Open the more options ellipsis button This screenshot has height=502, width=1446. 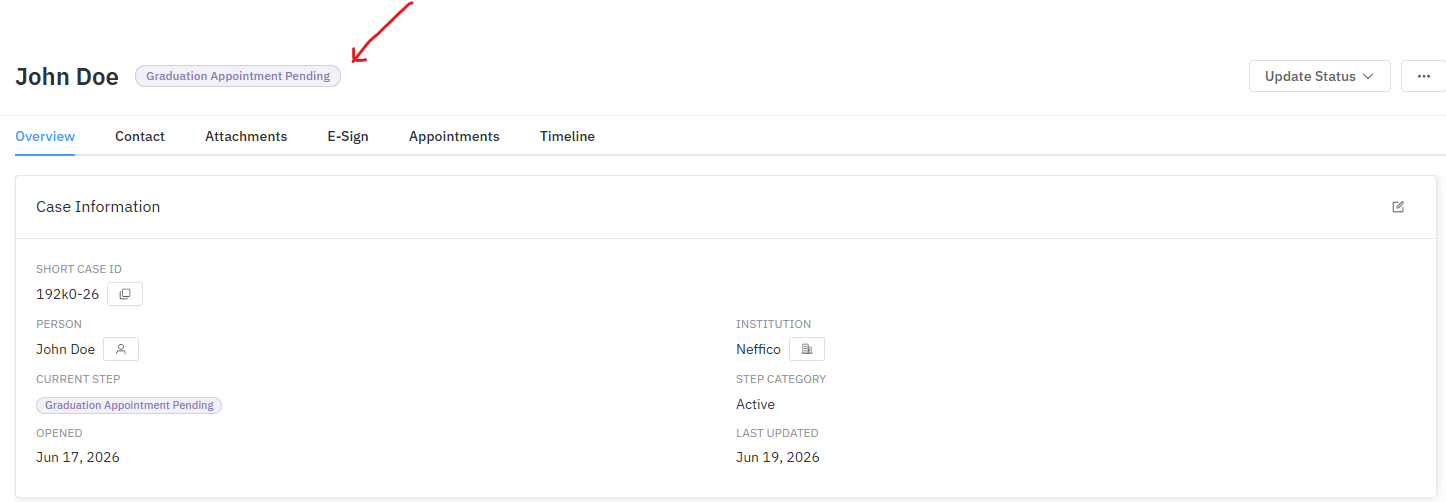point(1424,76)
